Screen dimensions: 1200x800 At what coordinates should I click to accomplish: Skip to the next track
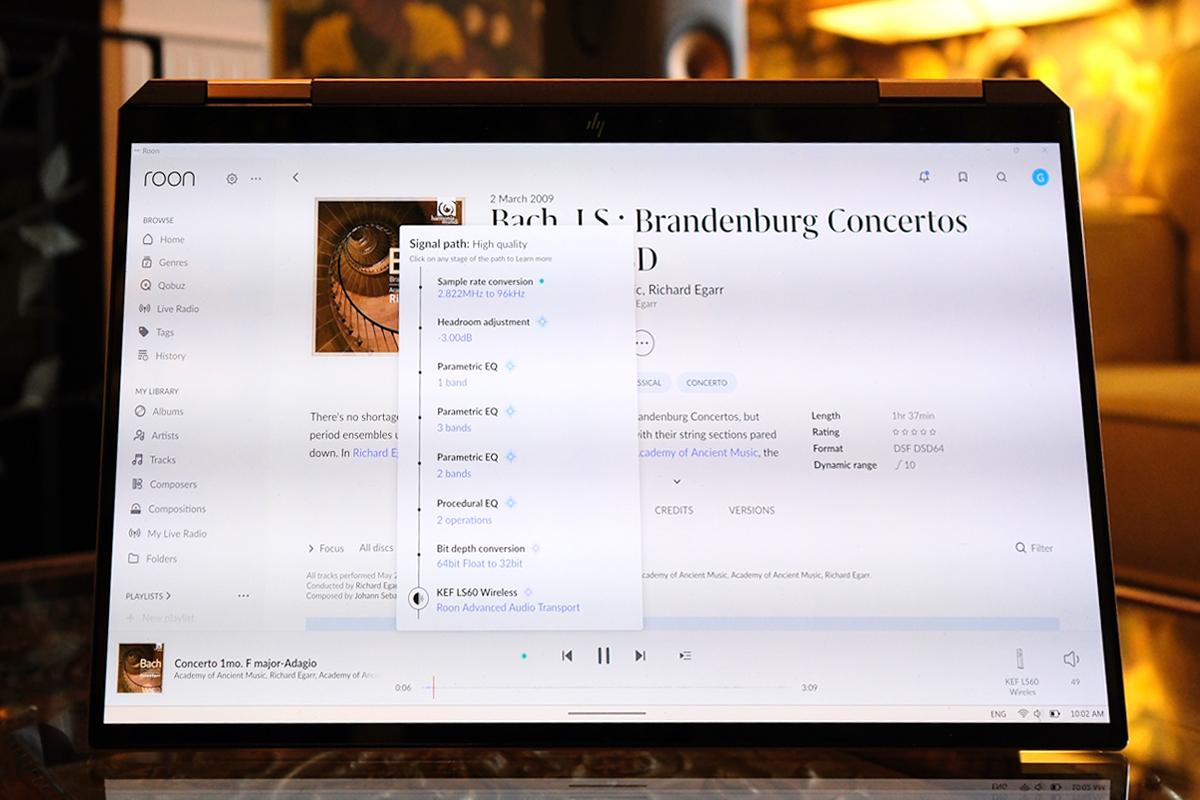640,656
